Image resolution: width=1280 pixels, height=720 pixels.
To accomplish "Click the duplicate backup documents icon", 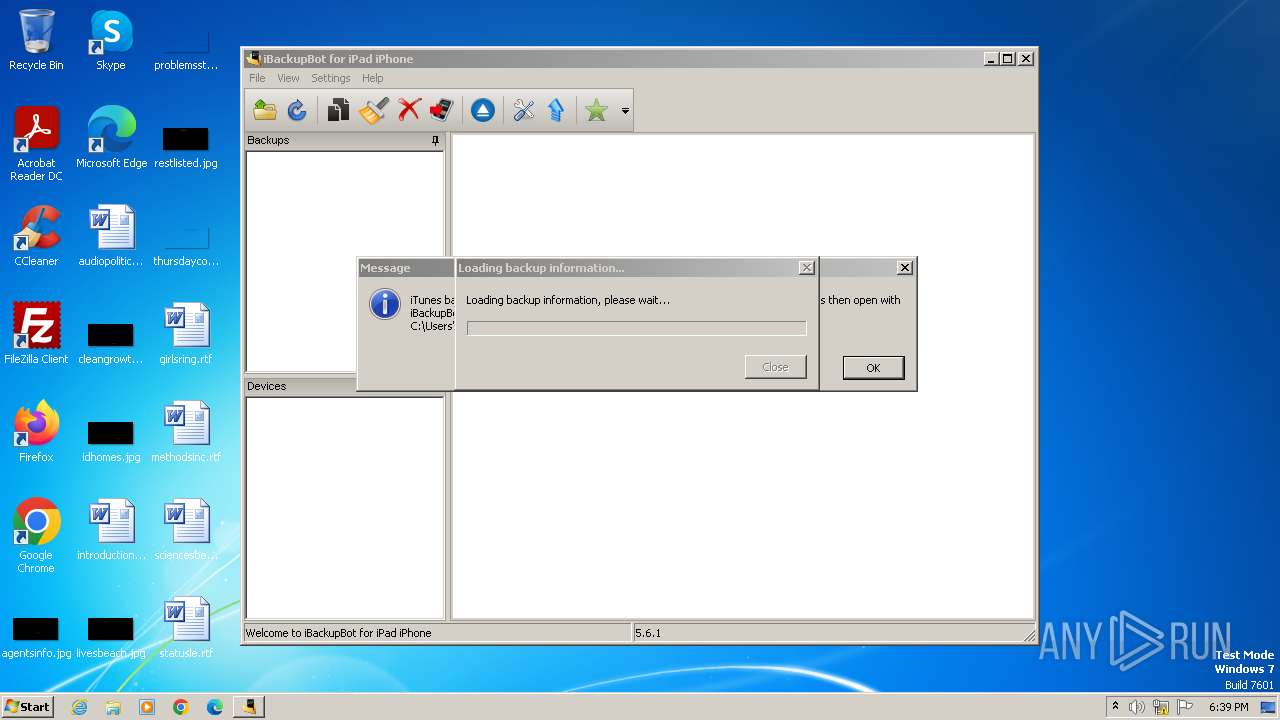I will (x=339, y=110).
